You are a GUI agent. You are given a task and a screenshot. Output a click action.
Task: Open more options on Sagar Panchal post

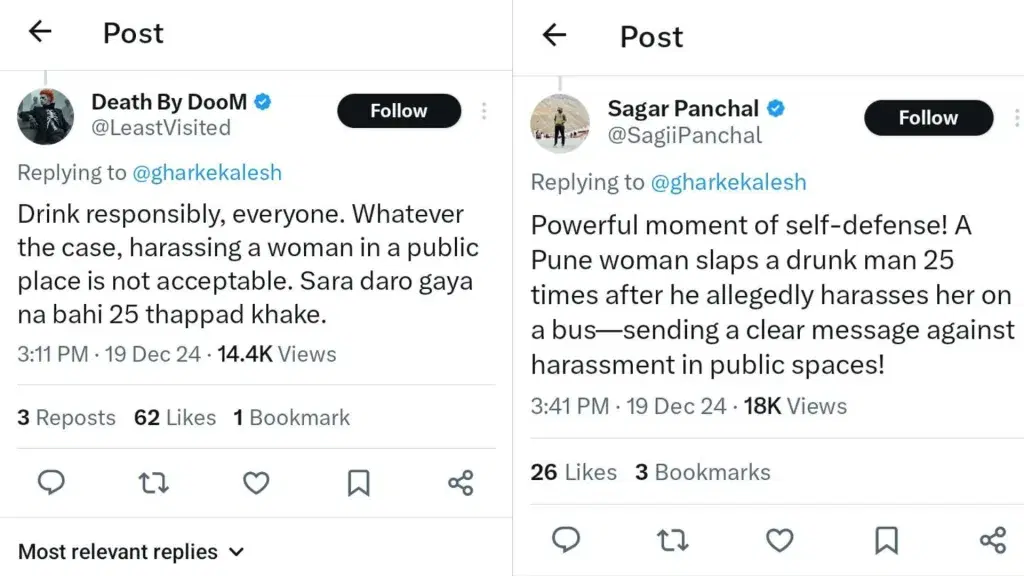tap(1015, 118)
